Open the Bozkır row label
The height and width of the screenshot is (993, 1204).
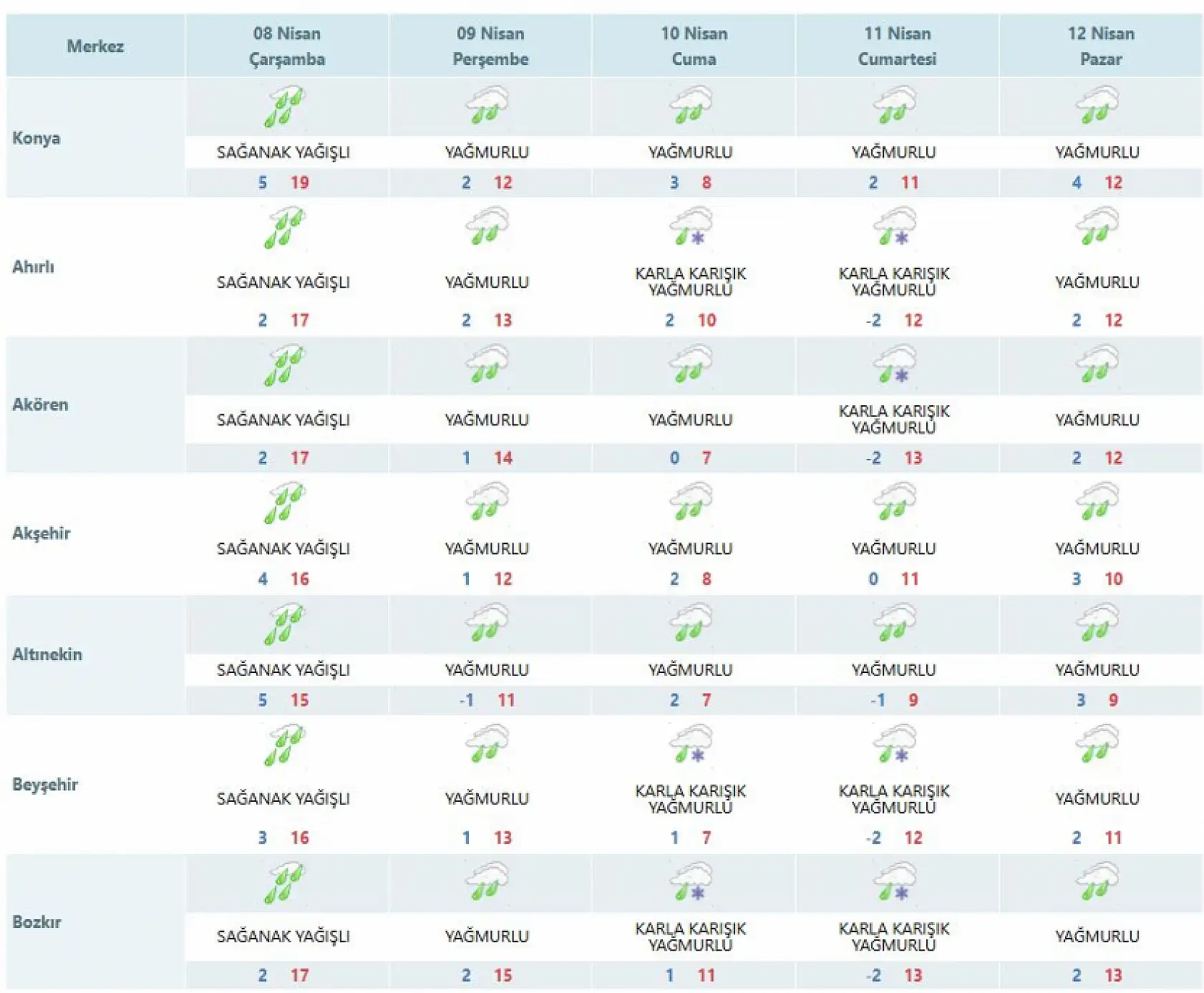(37, 922)
